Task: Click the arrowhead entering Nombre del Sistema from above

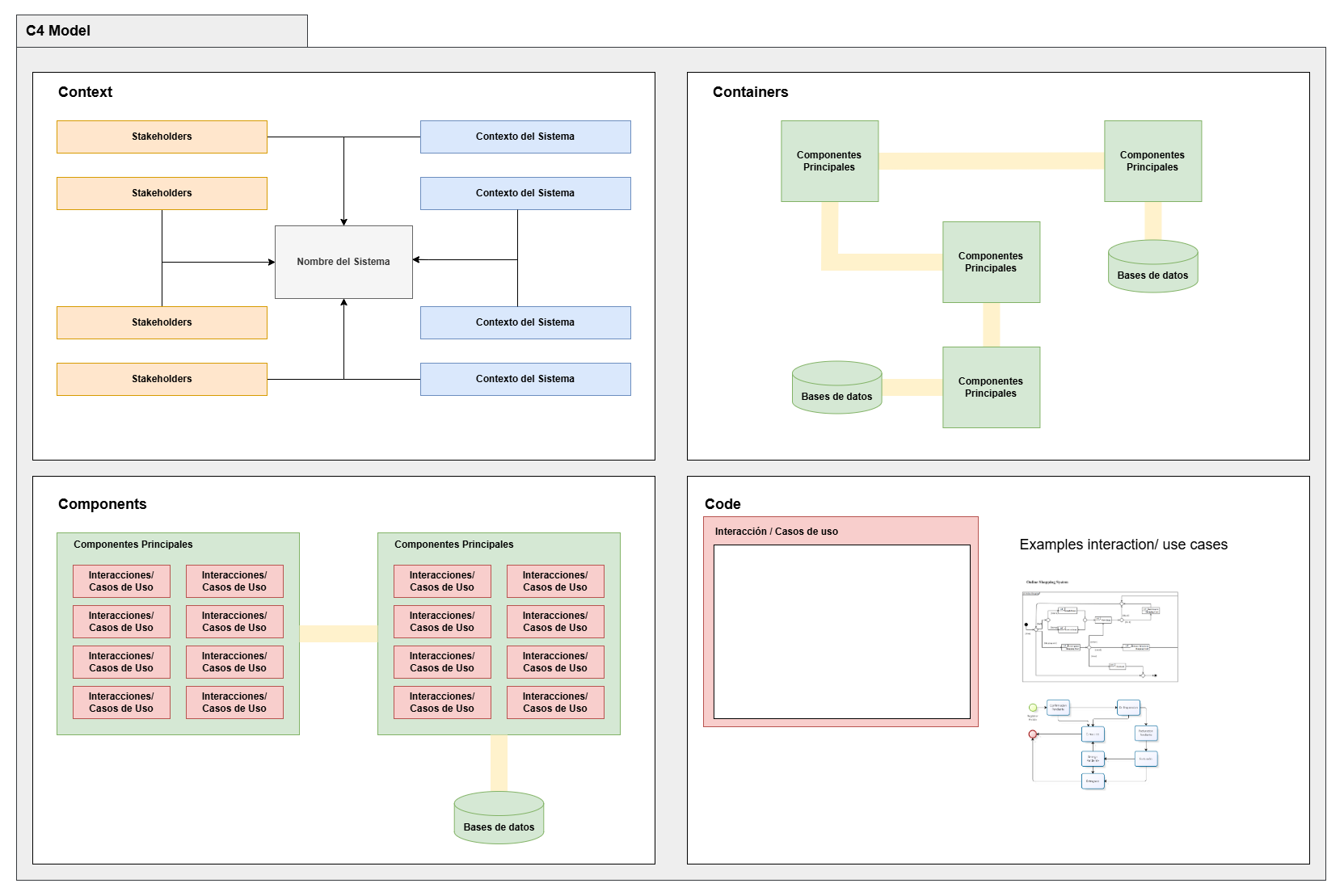Action: coord(343,221)
